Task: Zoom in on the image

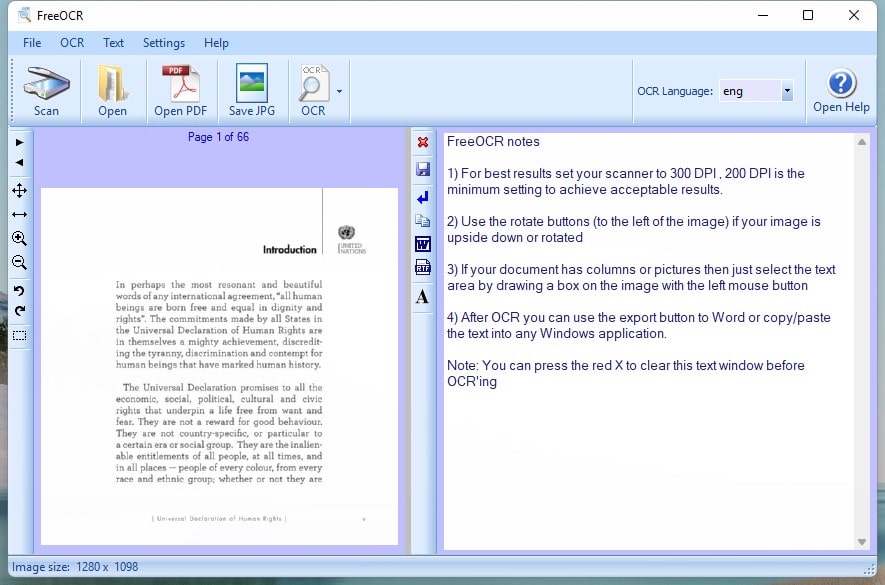Action: 20,238
